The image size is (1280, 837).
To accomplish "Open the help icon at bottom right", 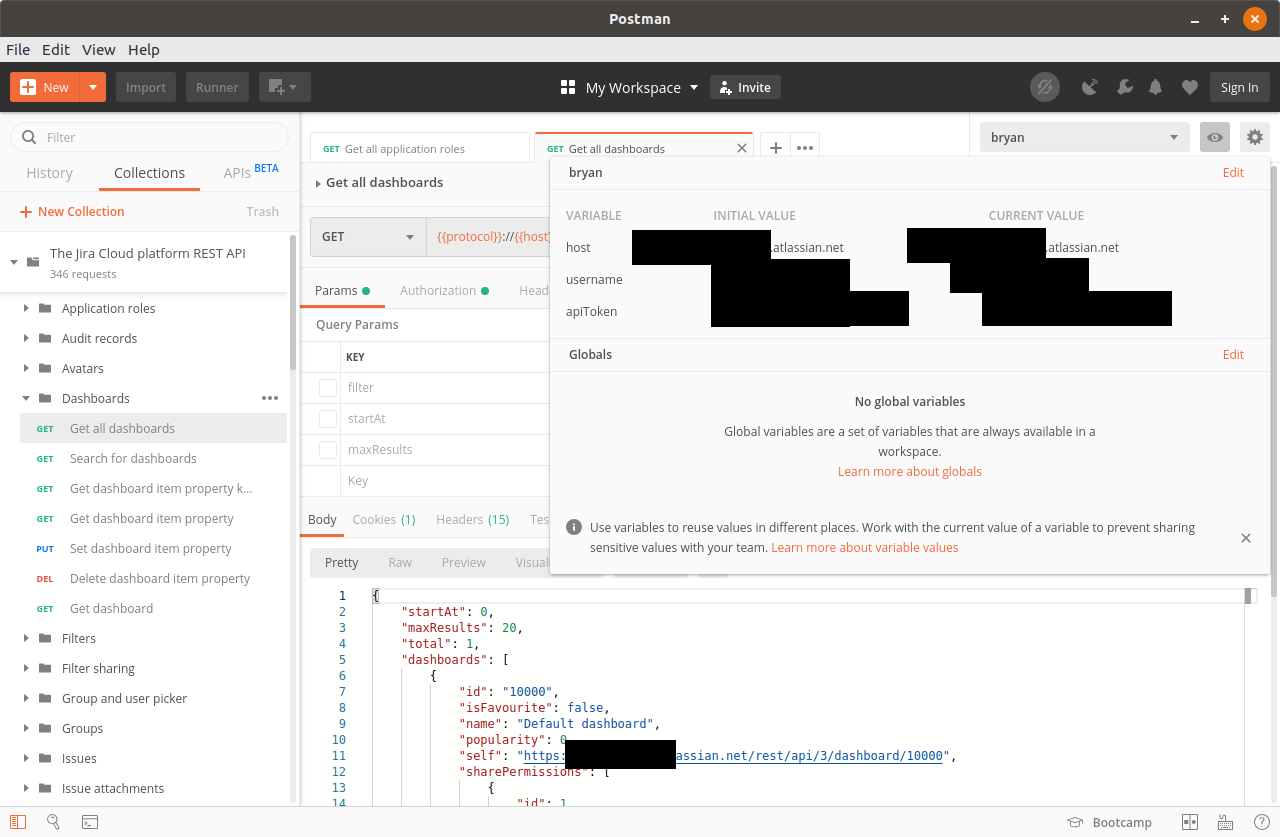I will pos(1262,821).
